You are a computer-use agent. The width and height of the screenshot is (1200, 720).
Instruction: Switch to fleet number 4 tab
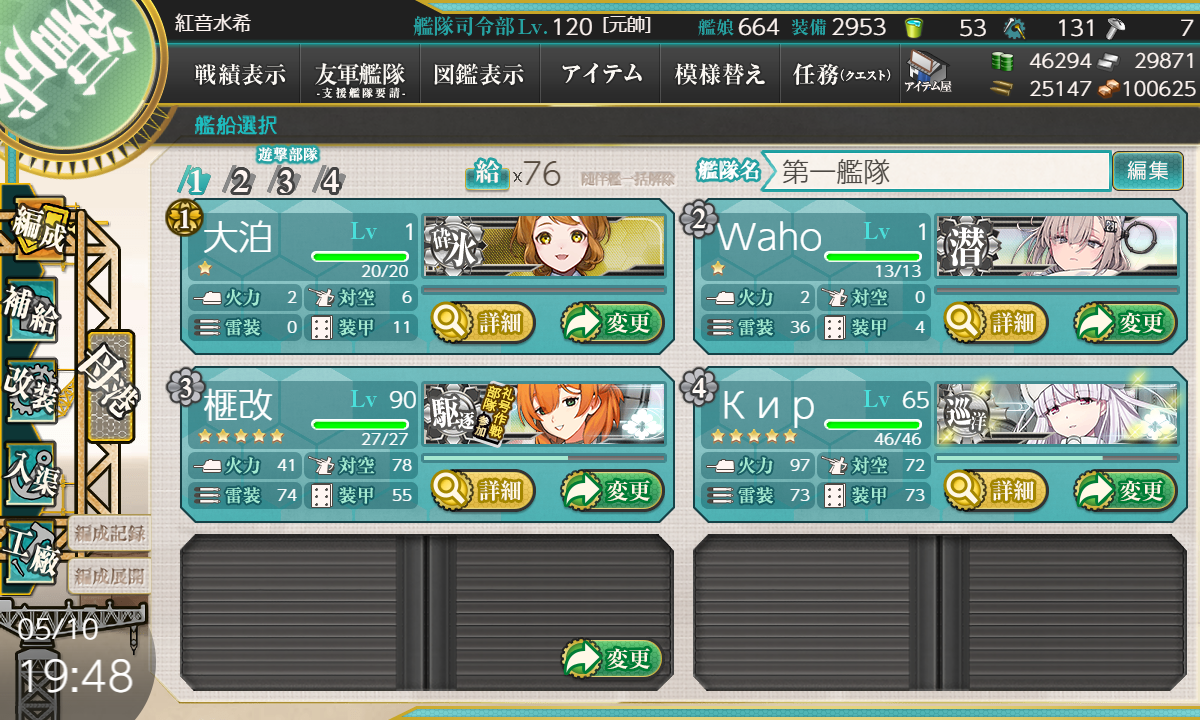tap(330, 181)
